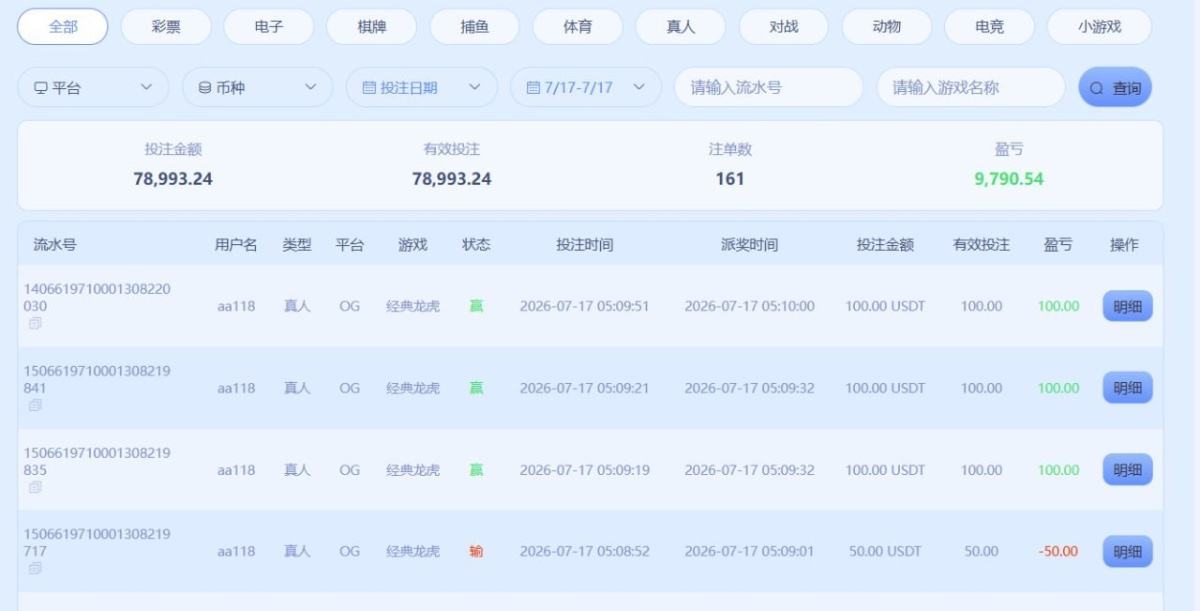Image resolution: width=1200 pixels, height=611 pixels.
Task: Switch to the 电竞 tab
Action: [x=990, y=27]
